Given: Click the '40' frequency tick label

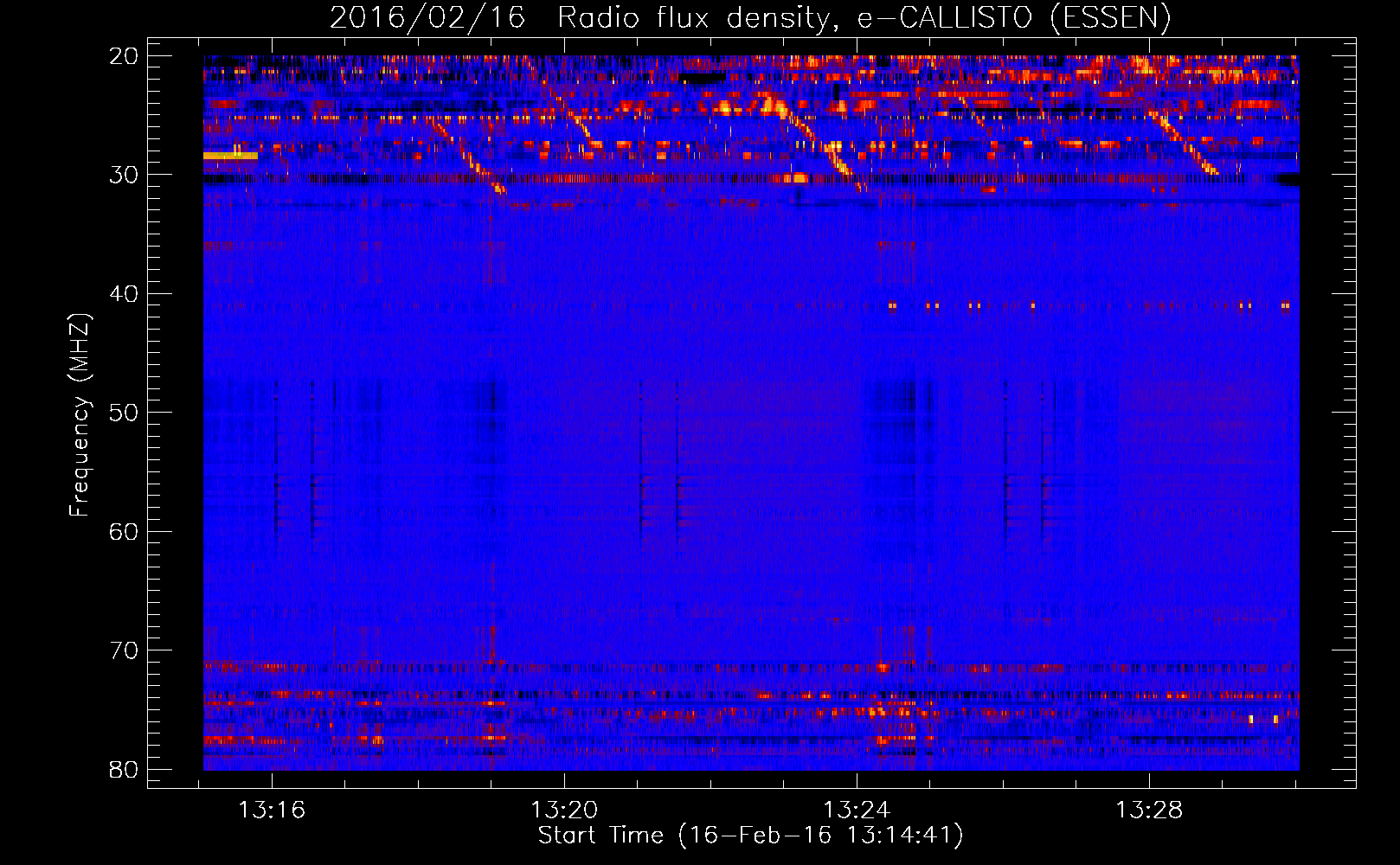Looking at the screenshot, I should coord(124,294).
